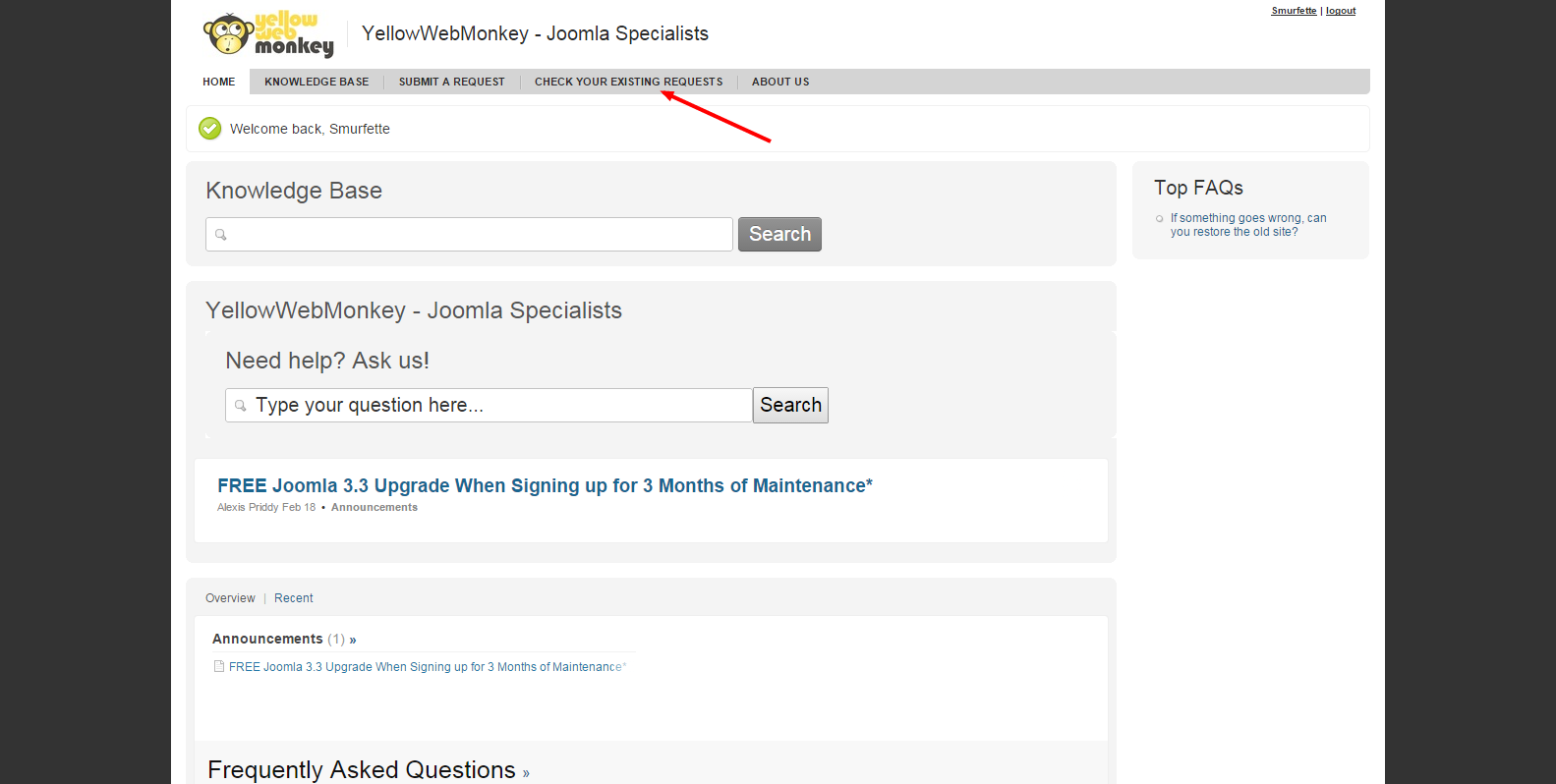Click the magnifier icon in the question field
Image resolution: width=1556 pixels, height=784 pixels.
(241, 406)
